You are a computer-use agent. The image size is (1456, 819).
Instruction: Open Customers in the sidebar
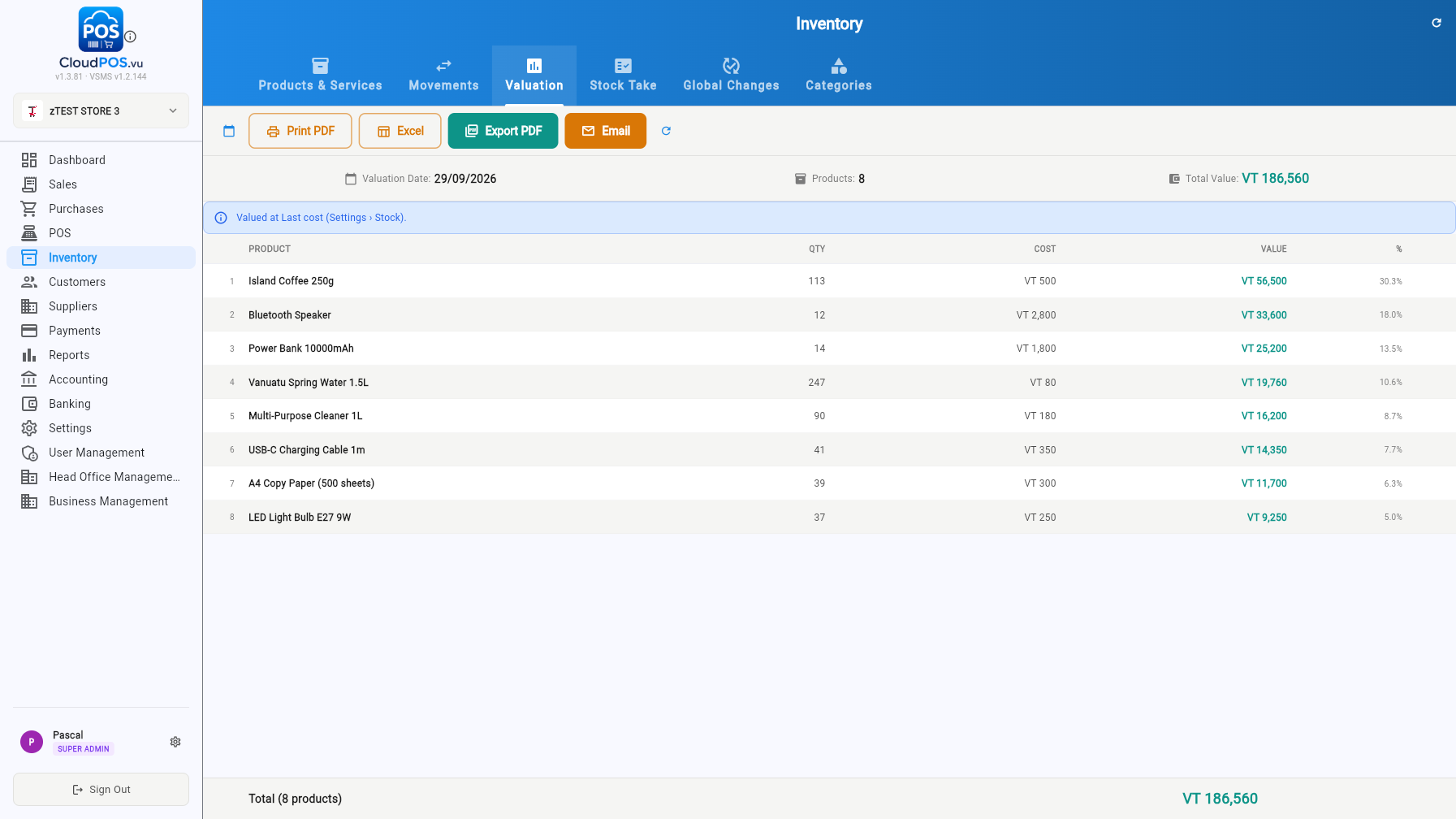(101, 282)
